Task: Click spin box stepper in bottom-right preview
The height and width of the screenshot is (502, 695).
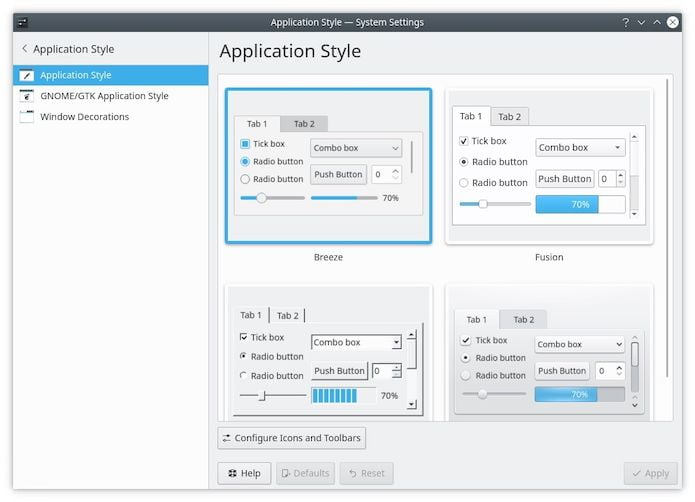Action: point(619,371)
